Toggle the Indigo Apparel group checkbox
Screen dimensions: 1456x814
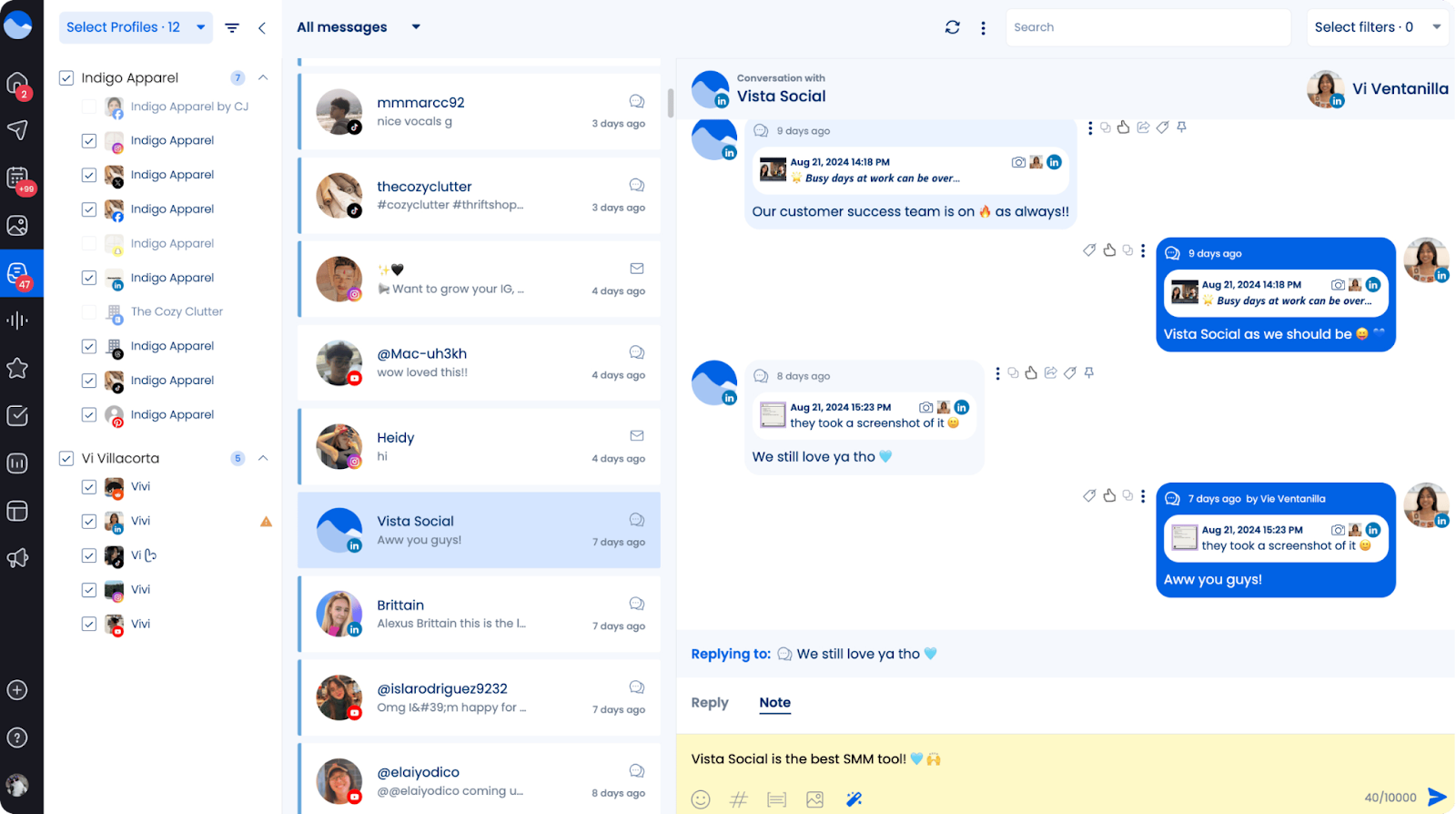coord(66,78)
